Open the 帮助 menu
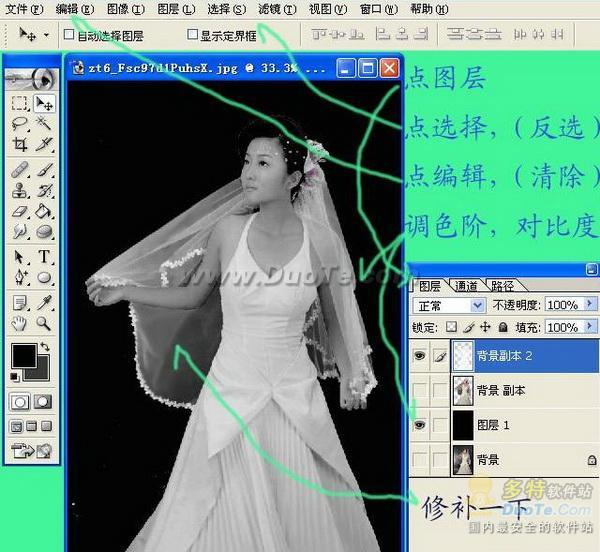 [x=429, y=9]
